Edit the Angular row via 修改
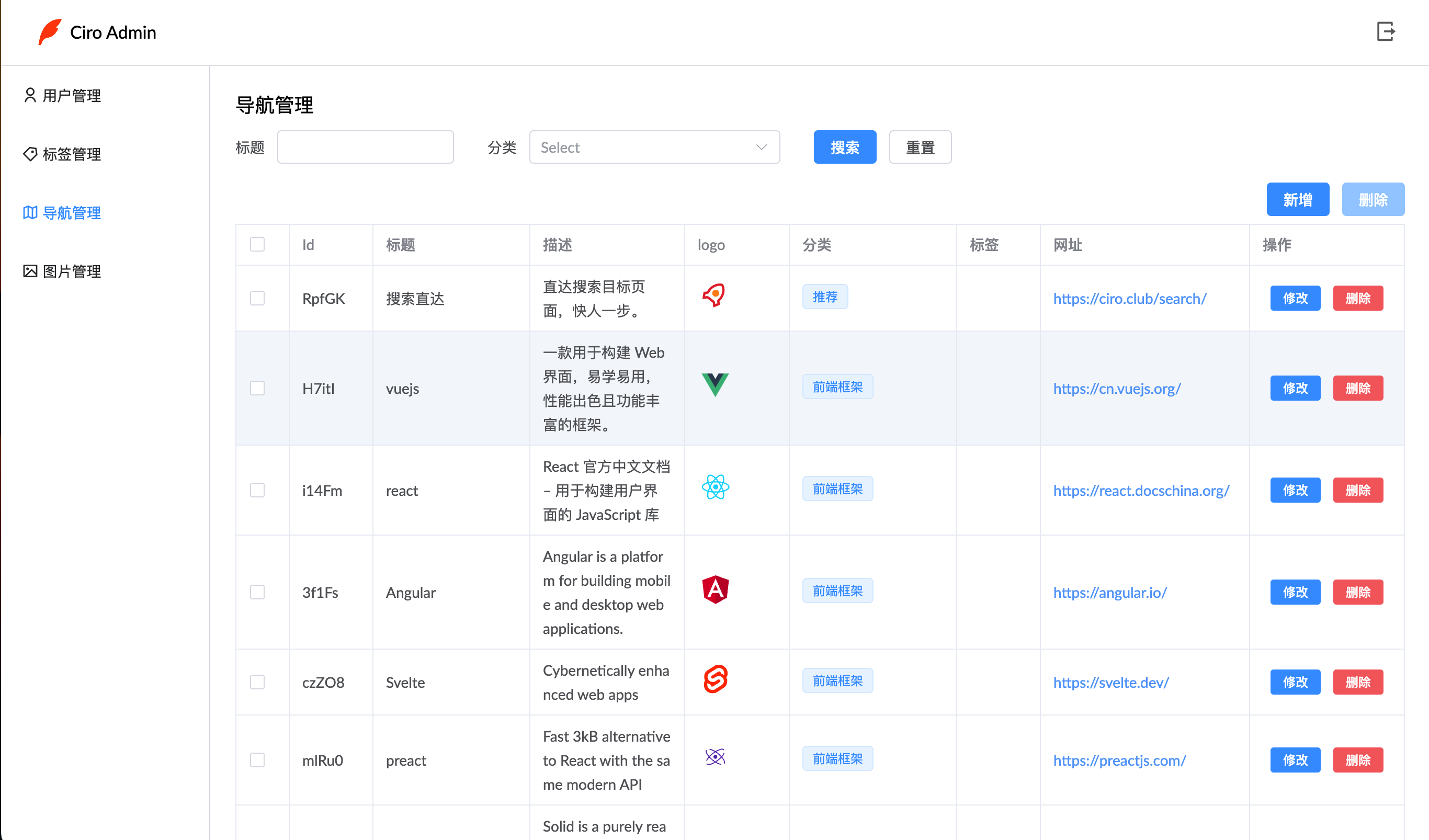 coord(1295,592)
